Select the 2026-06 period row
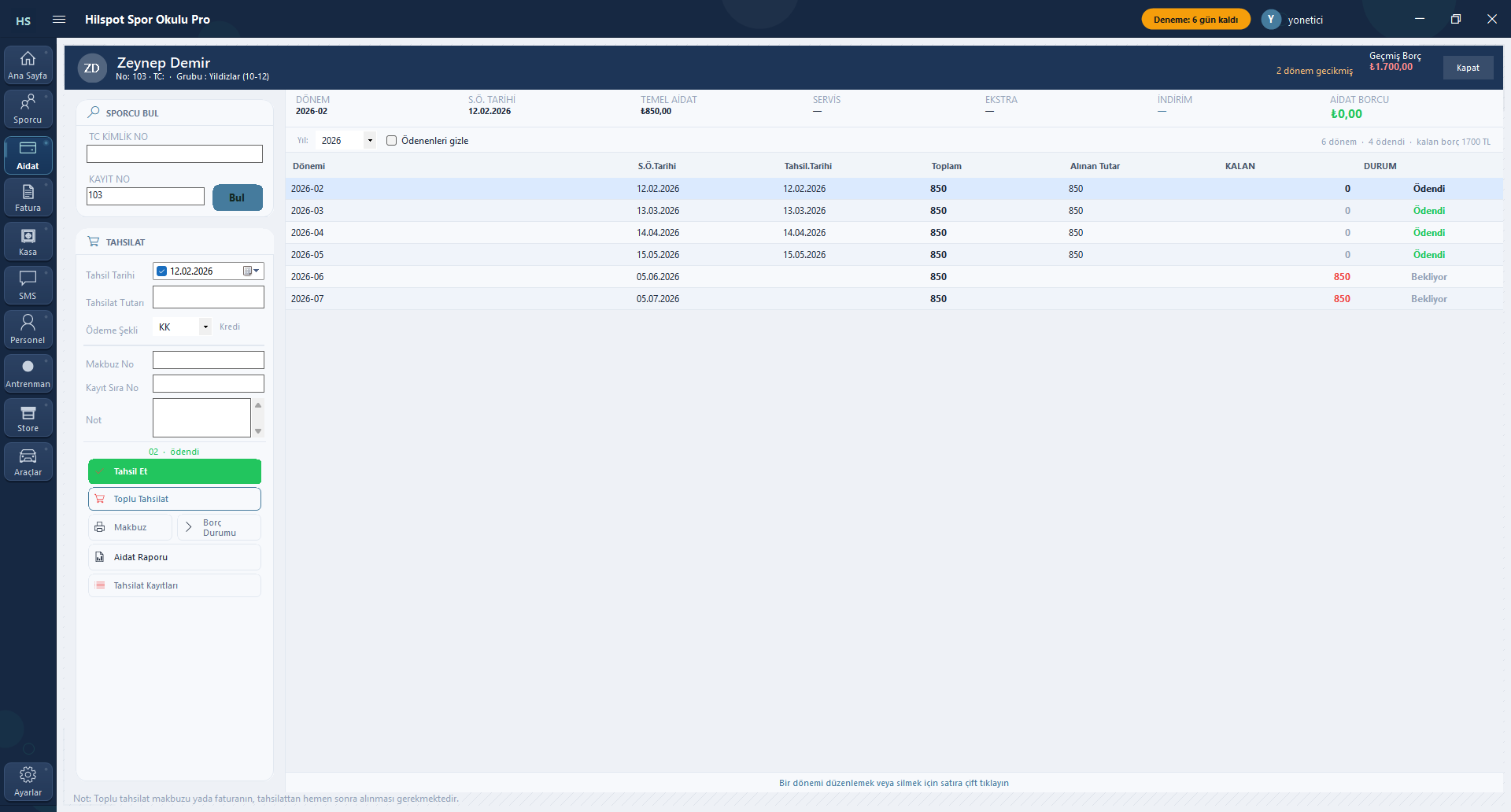 894,277
